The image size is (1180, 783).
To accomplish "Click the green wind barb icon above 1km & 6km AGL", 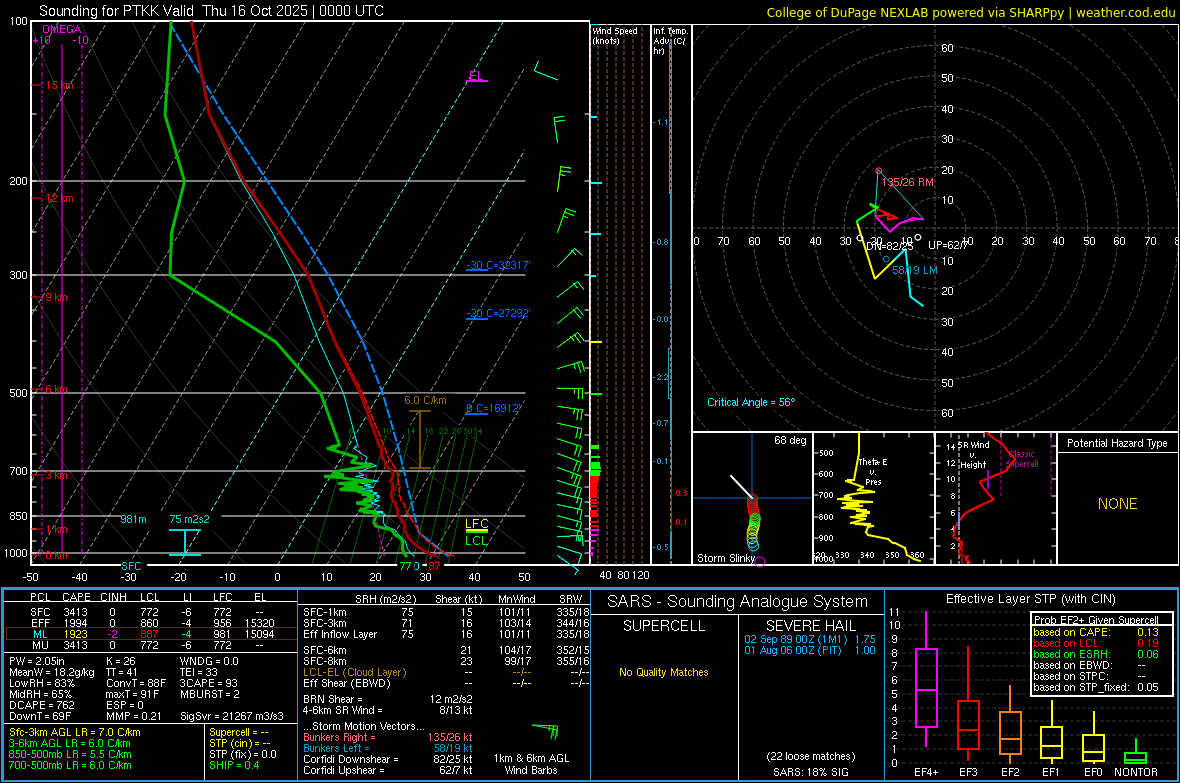I will [x=546, y=730].
